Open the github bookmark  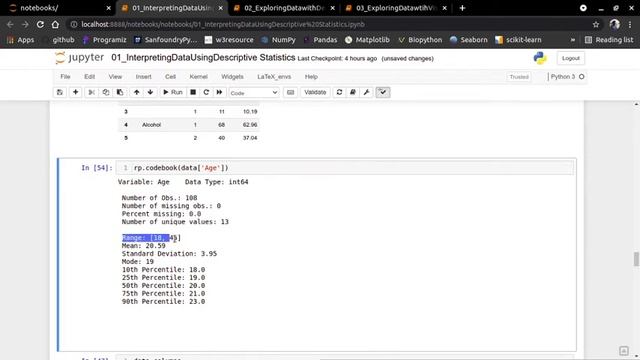point(59,40)
